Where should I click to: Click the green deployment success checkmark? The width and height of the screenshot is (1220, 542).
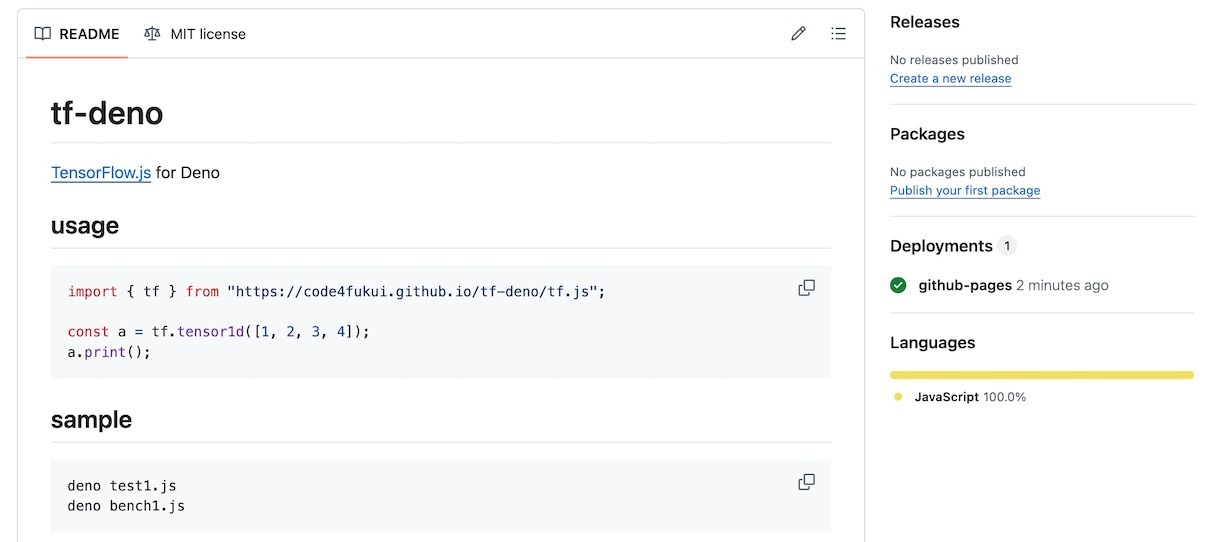pyautogui.click(x=899, y=285)
